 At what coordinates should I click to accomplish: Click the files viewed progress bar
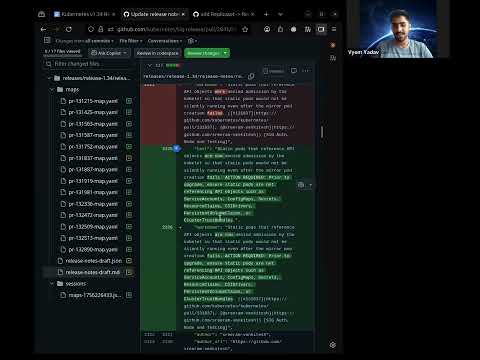tap(63, 56)
